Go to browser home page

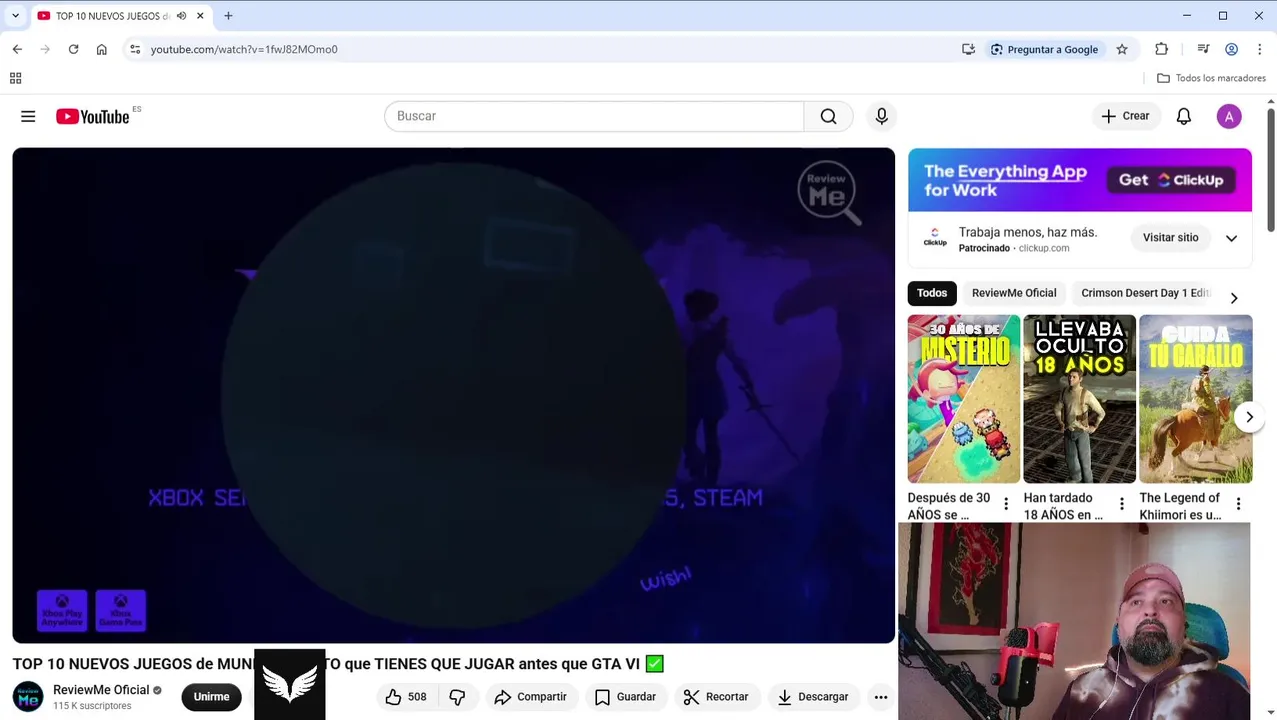coord(101,49)
